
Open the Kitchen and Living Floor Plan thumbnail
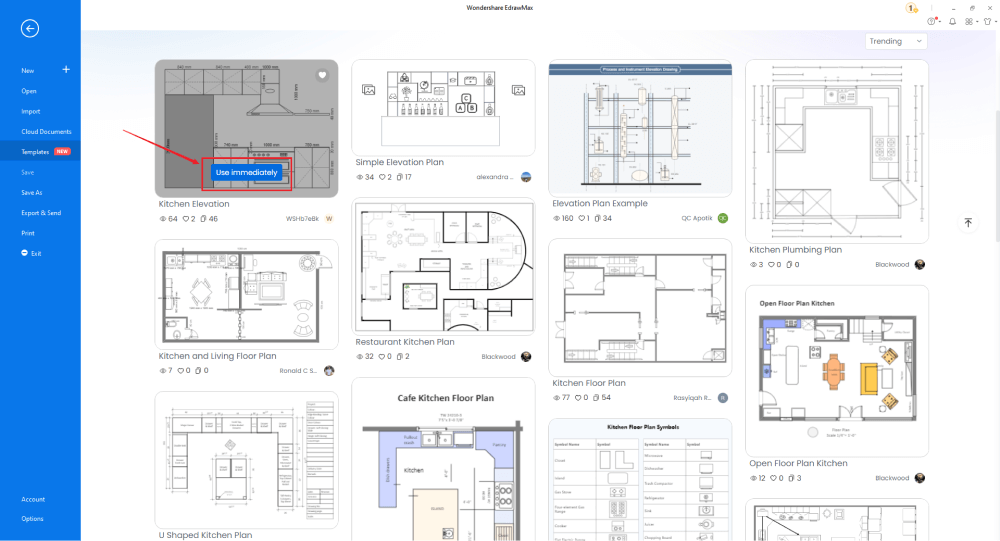point(246,295)
